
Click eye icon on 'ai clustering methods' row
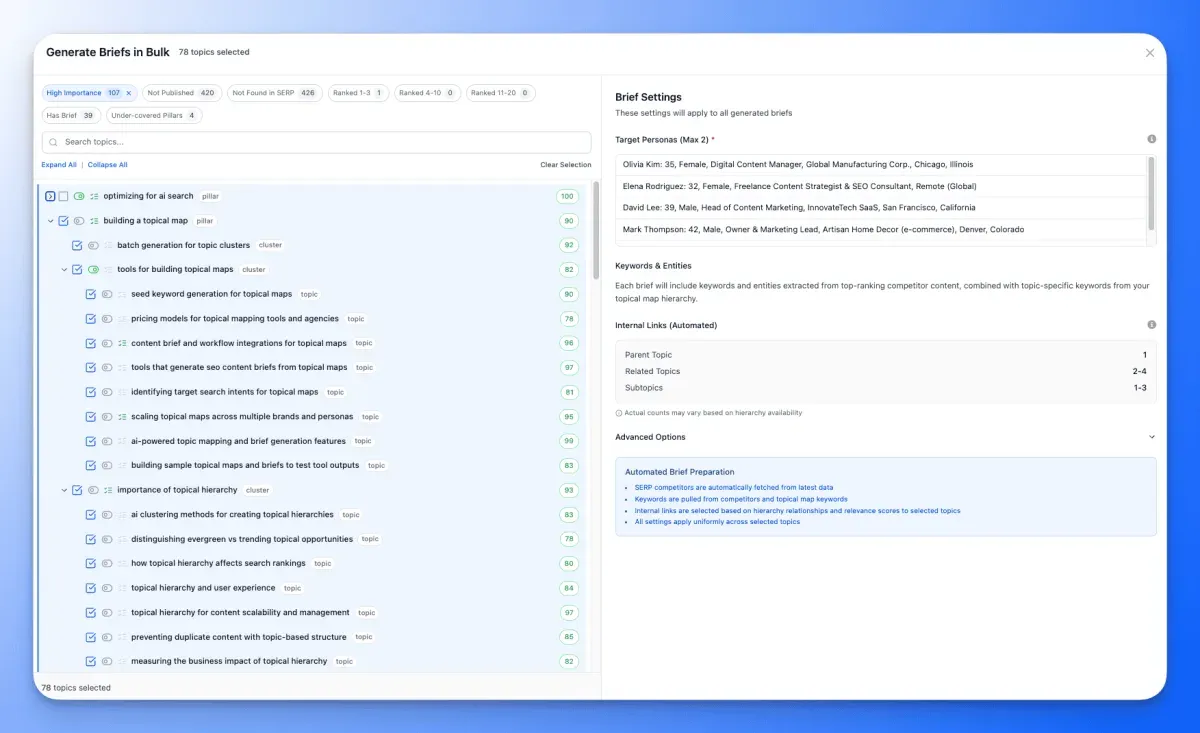click(107, 515)
